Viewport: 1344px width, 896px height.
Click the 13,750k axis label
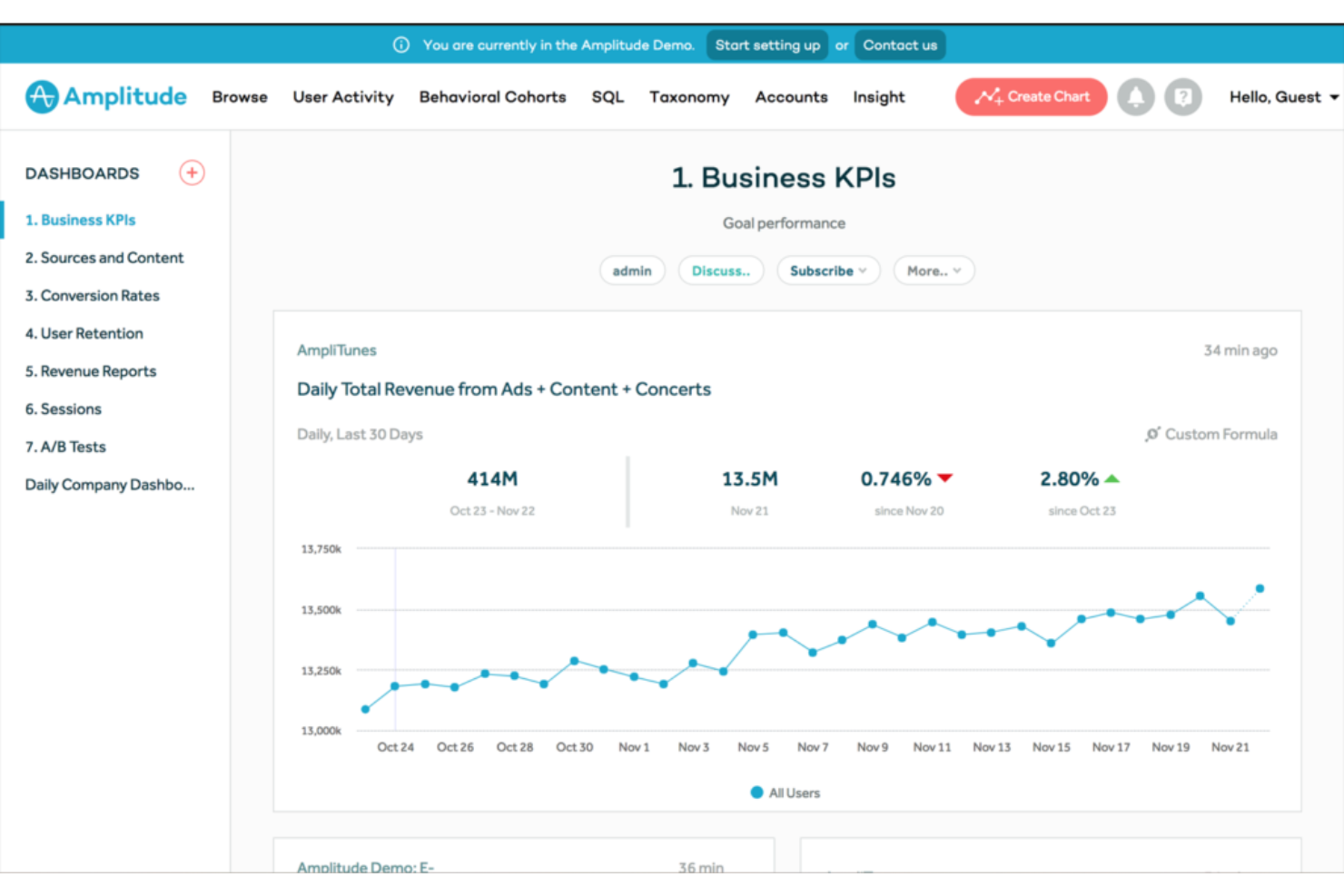(321, 549)
